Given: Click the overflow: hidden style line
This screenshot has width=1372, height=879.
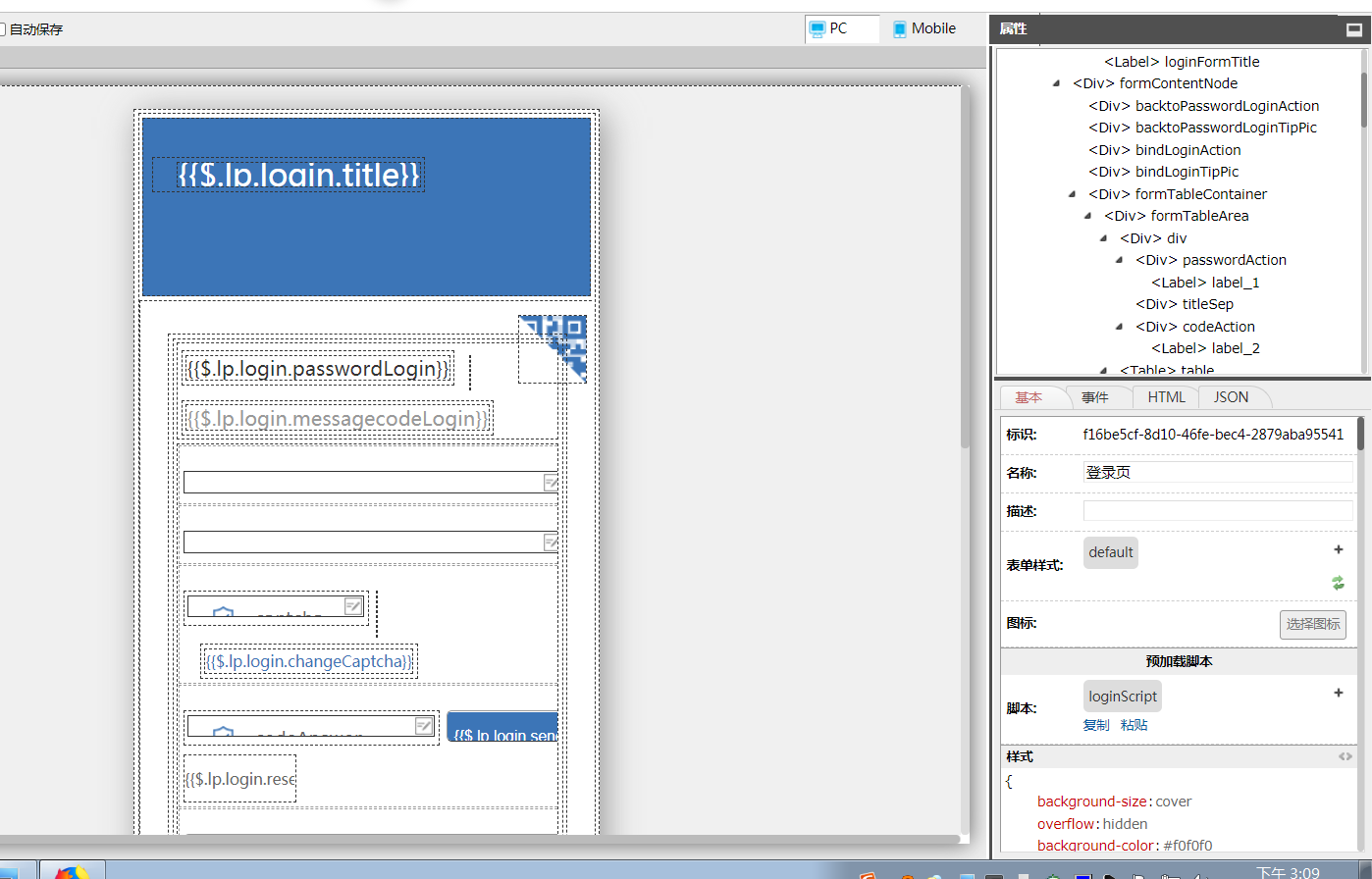Looking at the screenshot, I should pos(1092,824).
